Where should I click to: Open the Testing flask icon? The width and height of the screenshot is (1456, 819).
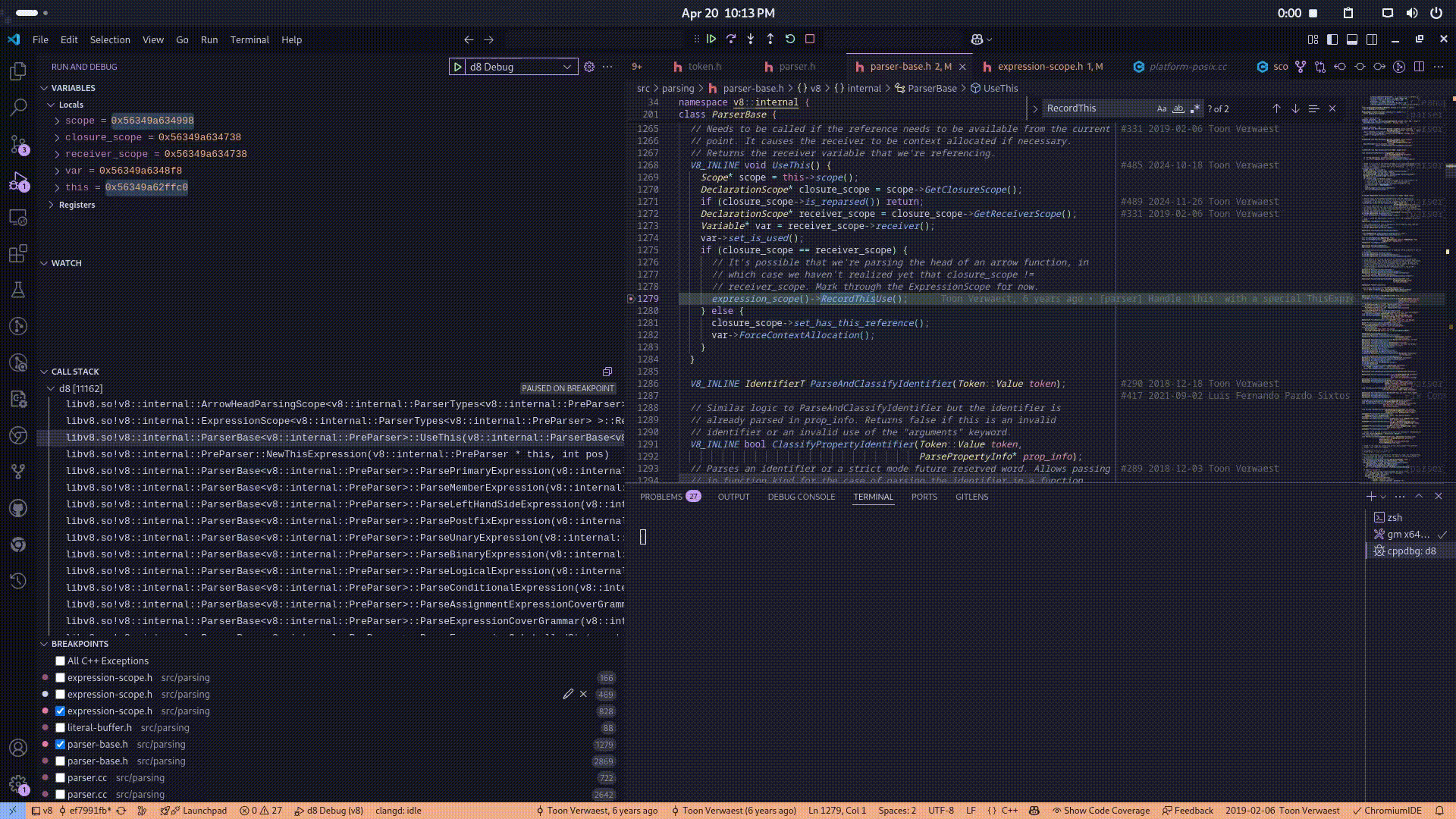(18, 290)
